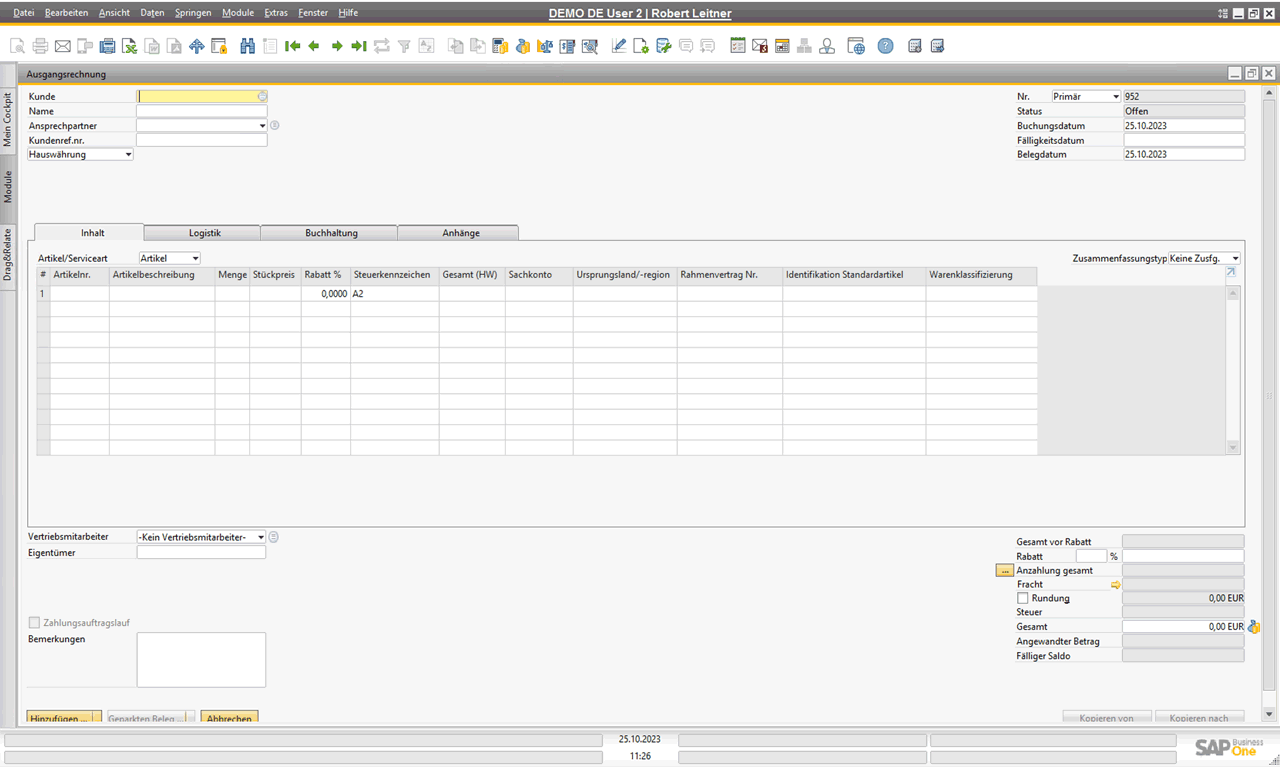Click the info icon beside Ansprechpartner
1280x767 pixels.
pos(274,126)
